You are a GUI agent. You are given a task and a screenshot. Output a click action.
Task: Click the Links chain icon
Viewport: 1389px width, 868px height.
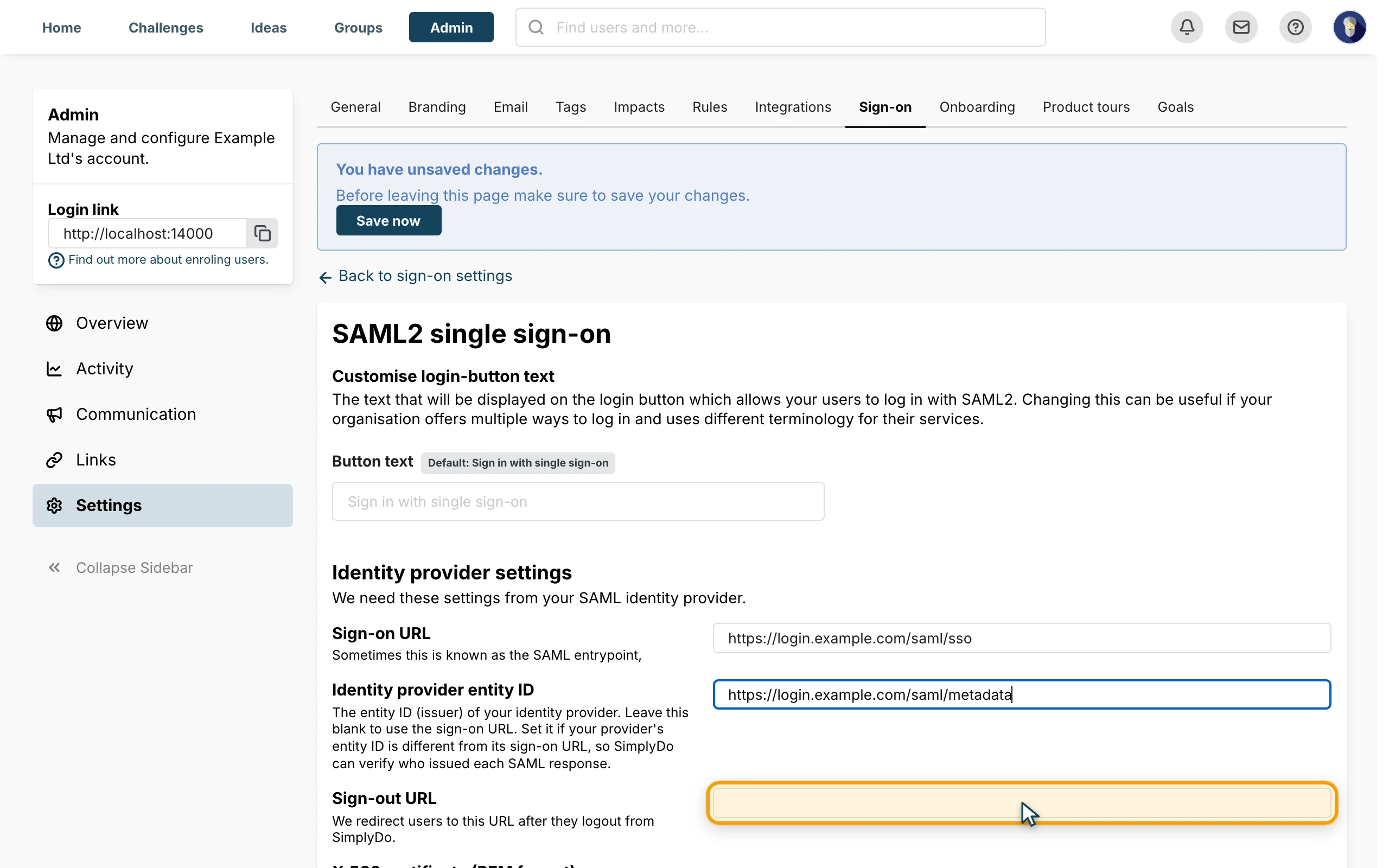(x=54, y=460)
